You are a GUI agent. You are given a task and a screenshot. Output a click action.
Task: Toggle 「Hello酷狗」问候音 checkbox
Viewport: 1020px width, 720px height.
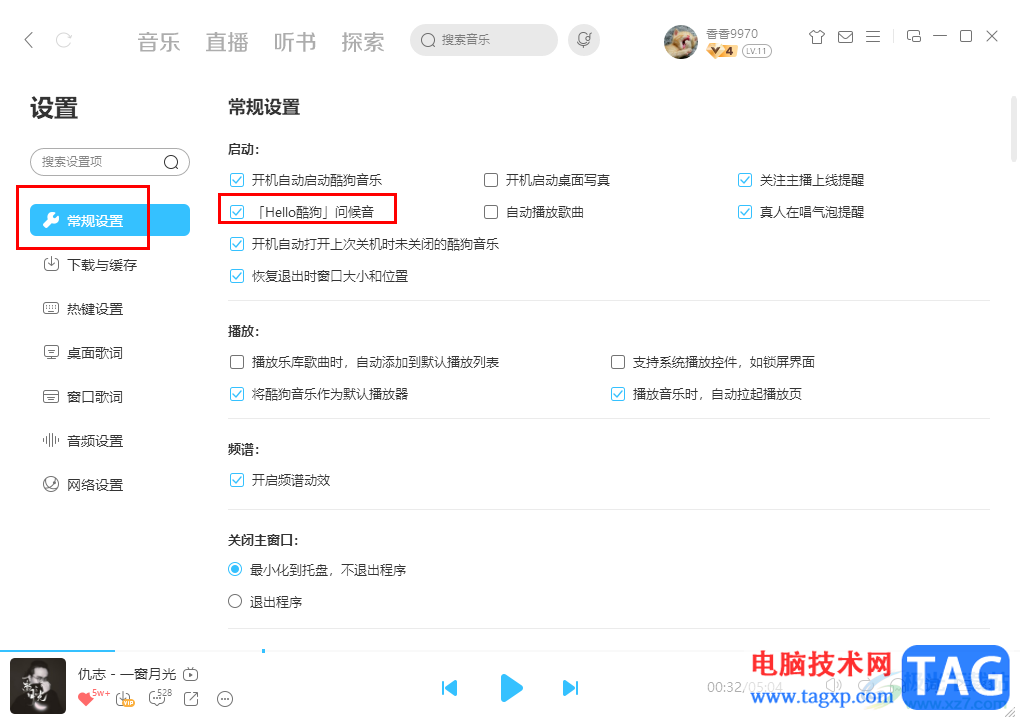(x=237, y=212)
